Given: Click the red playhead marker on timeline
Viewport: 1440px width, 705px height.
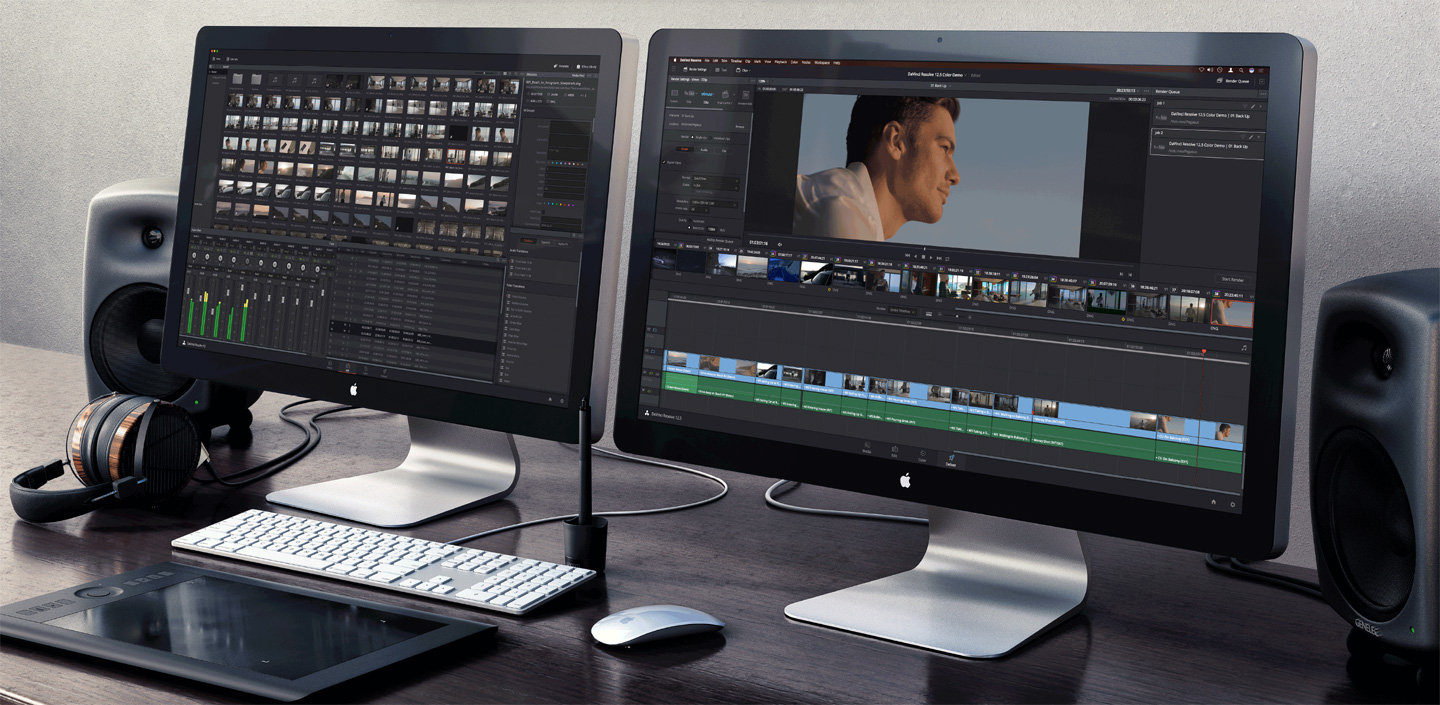Looking at the screenshot, I should pos(1203,351).
